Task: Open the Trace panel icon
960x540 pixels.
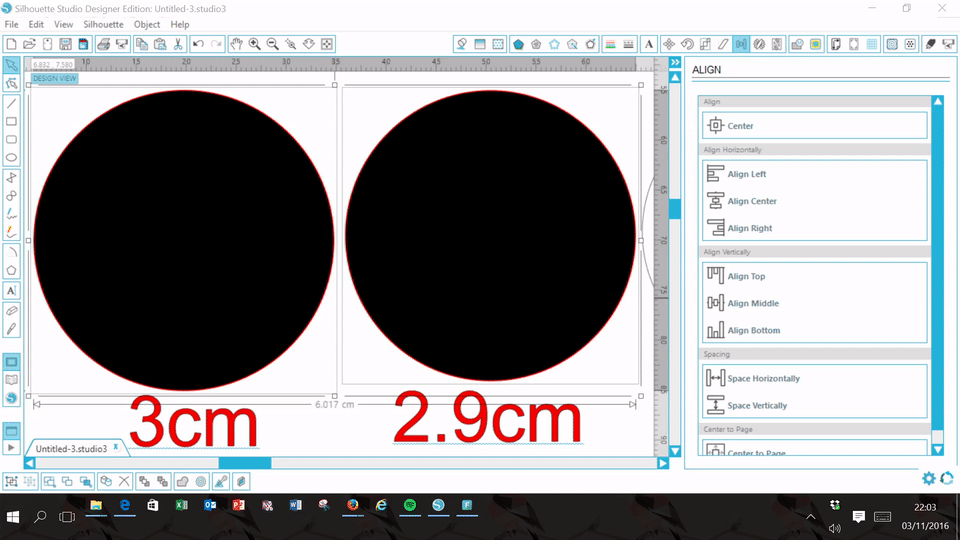Action: pyautogui.click(x=815, y=44)
